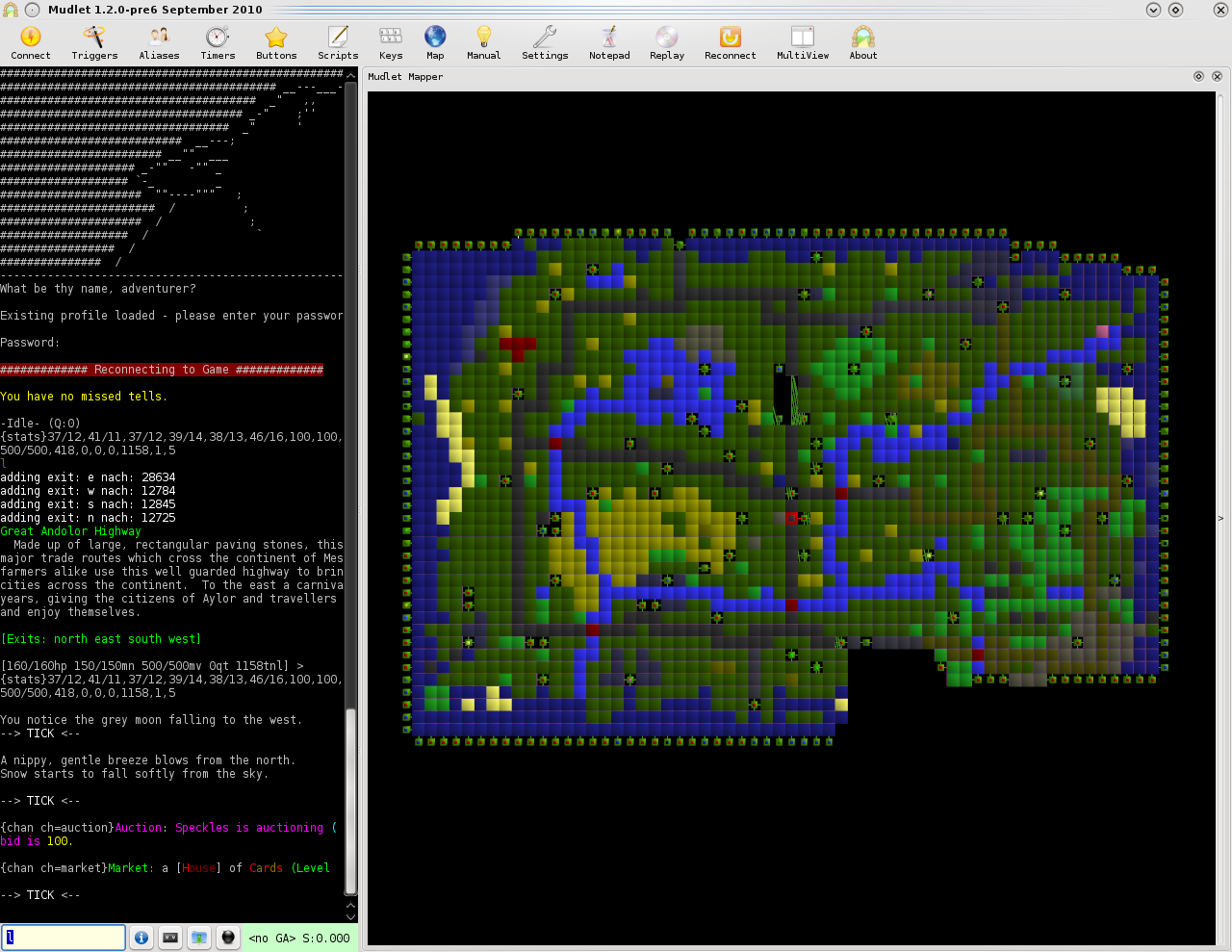Open the Keys bindings editor
The width and height of the screenshot is (1232, 952).
pos(391,43)
